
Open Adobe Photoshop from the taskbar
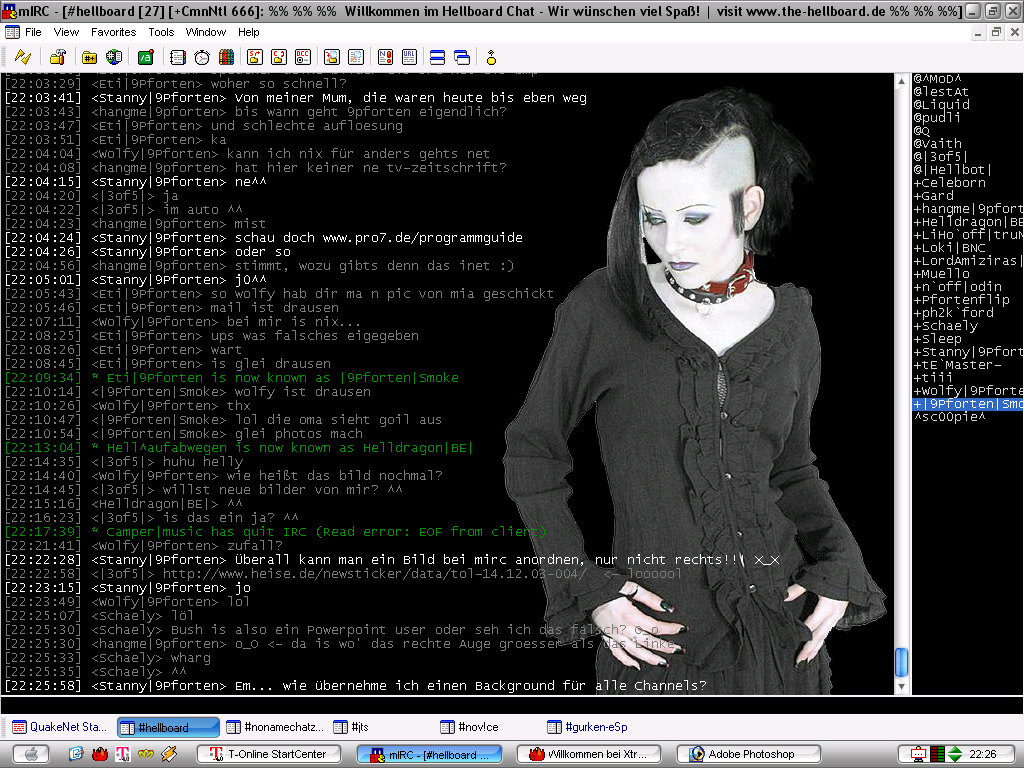pos(749,754)
